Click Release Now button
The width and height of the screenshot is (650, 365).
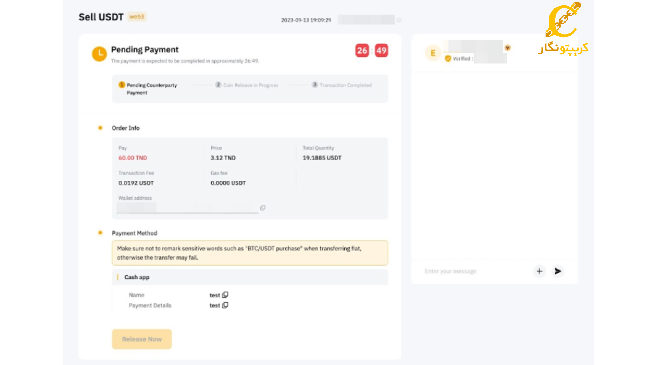142,339
